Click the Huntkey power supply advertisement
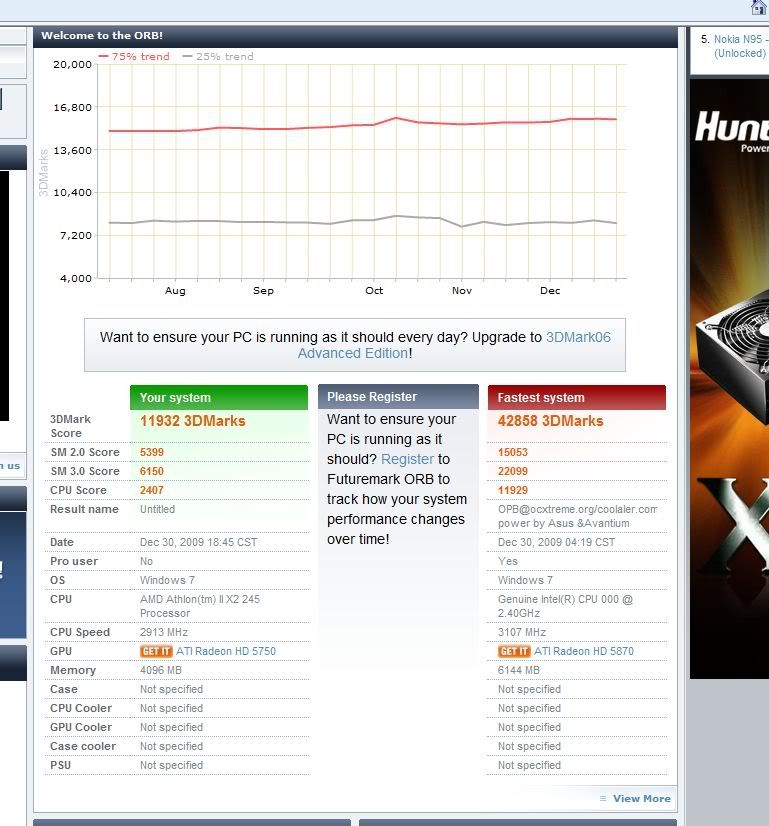The height and width of the screenshot is (826, 769). (x=729, y=379)
